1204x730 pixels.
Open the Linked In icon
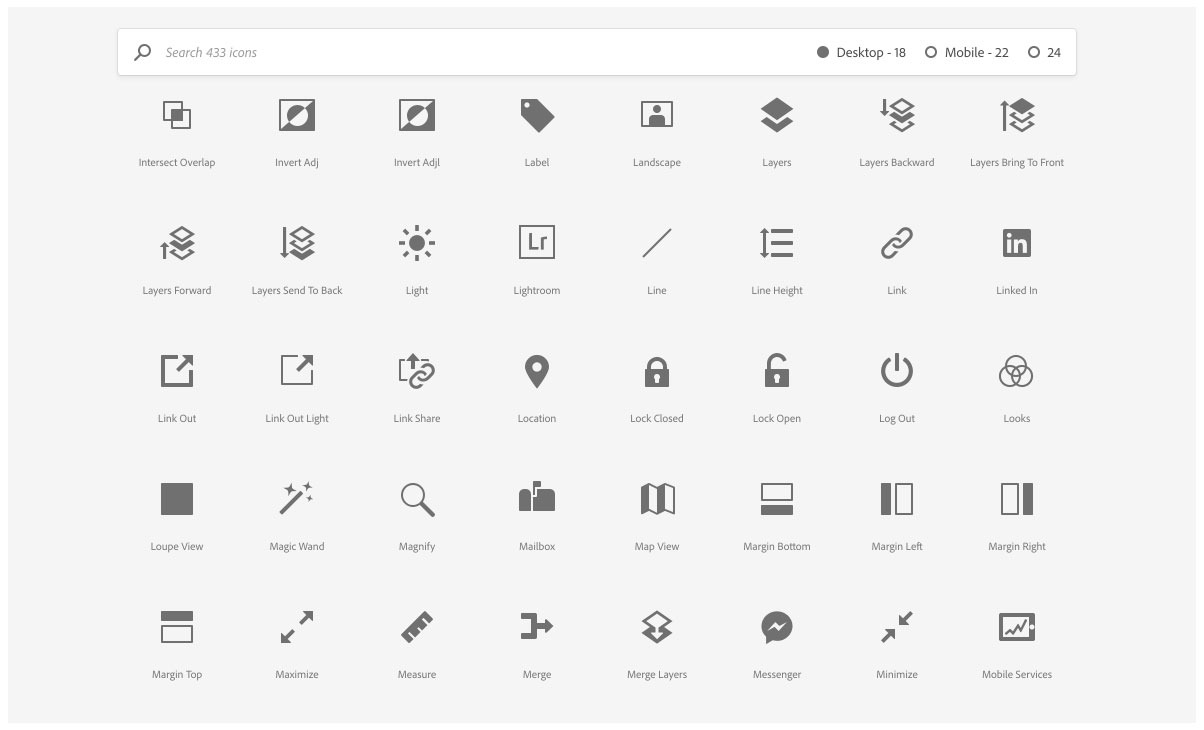(x=1016, y=242)
